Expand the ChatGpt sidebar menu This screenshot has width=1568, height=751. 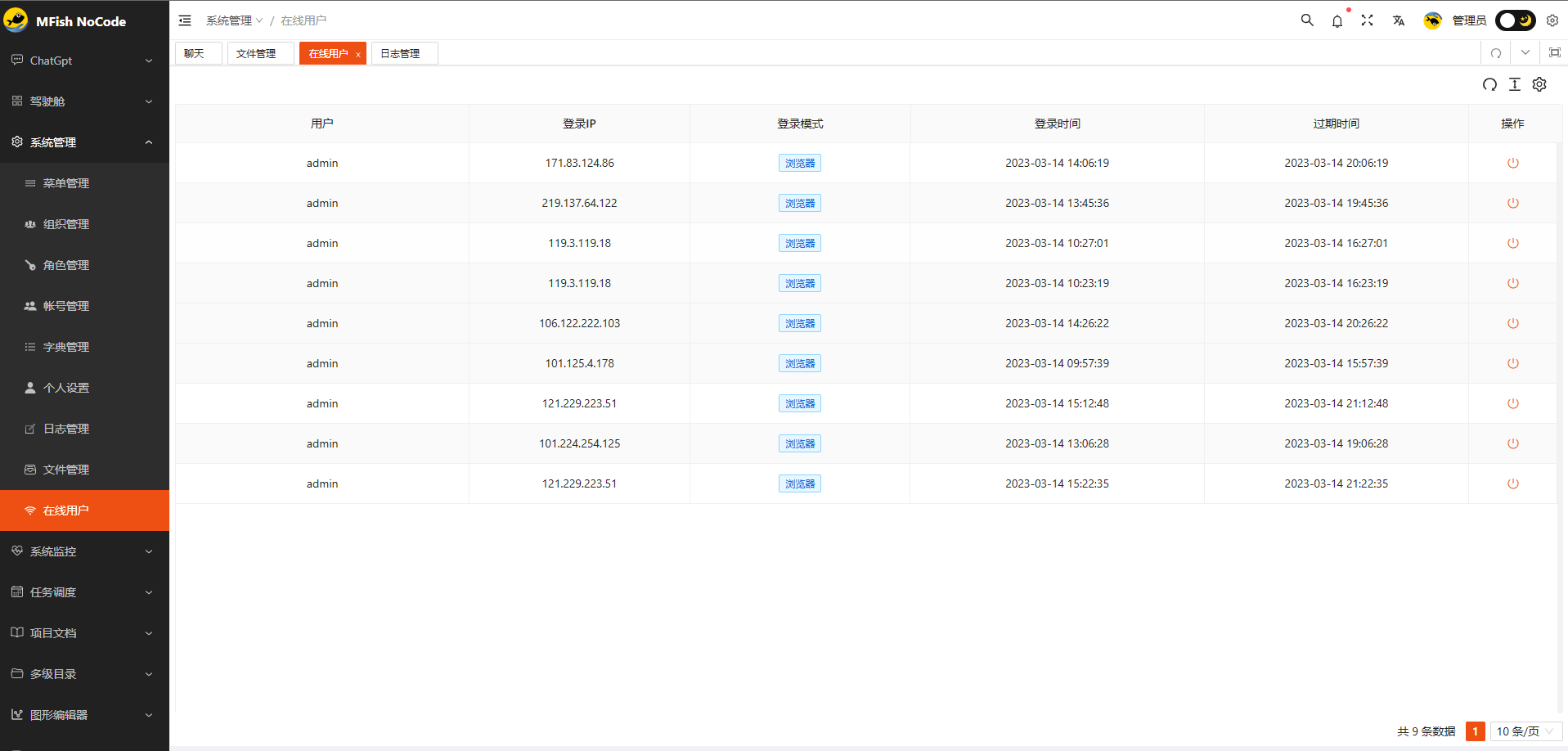tap(84, 61)
